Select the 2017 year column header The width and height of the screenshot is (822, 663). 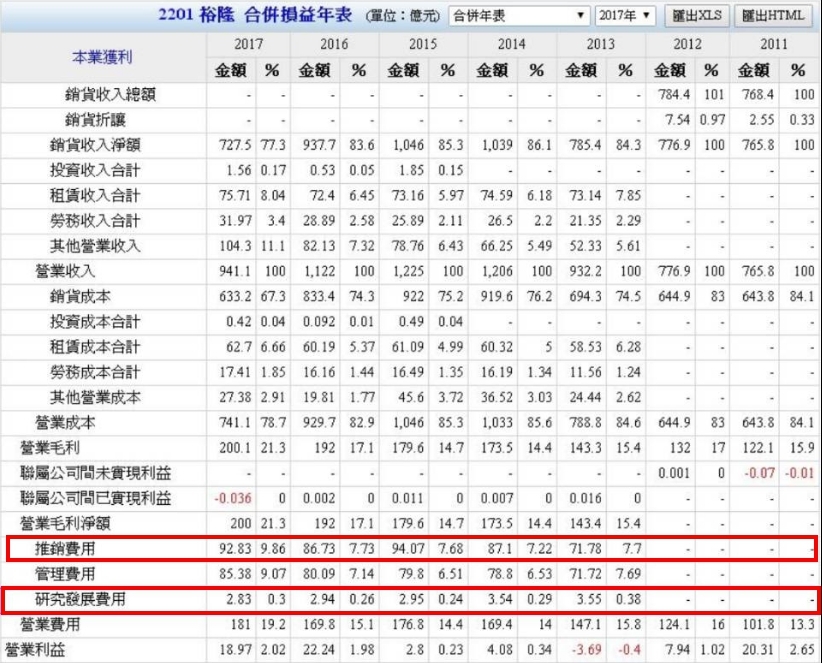tap(248, 44)
